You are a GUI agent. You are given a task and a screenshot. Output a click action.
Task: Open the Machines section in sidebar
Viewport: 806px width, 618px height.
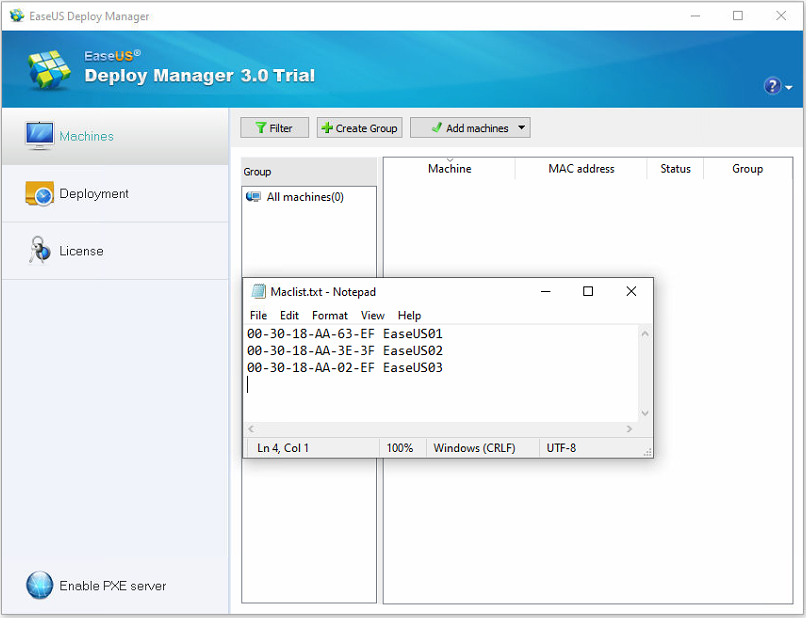pos(86,136)
